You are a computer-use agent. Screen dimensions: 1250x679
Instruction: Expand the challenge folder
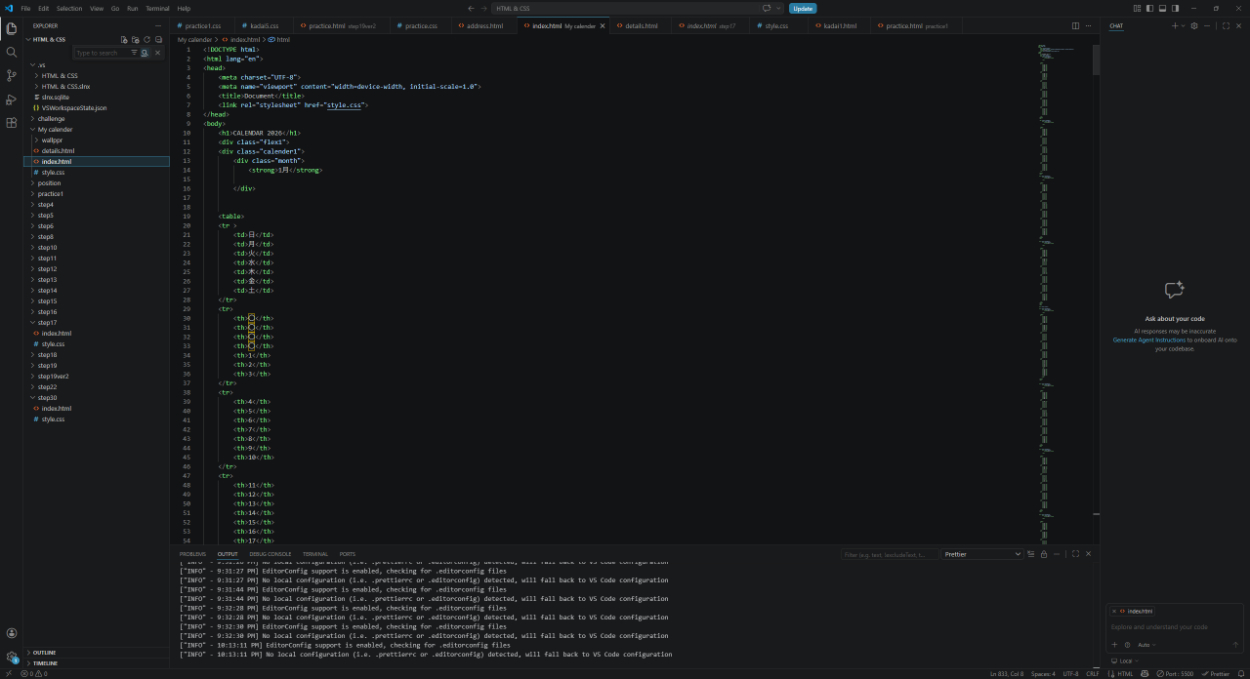point(51,118)
